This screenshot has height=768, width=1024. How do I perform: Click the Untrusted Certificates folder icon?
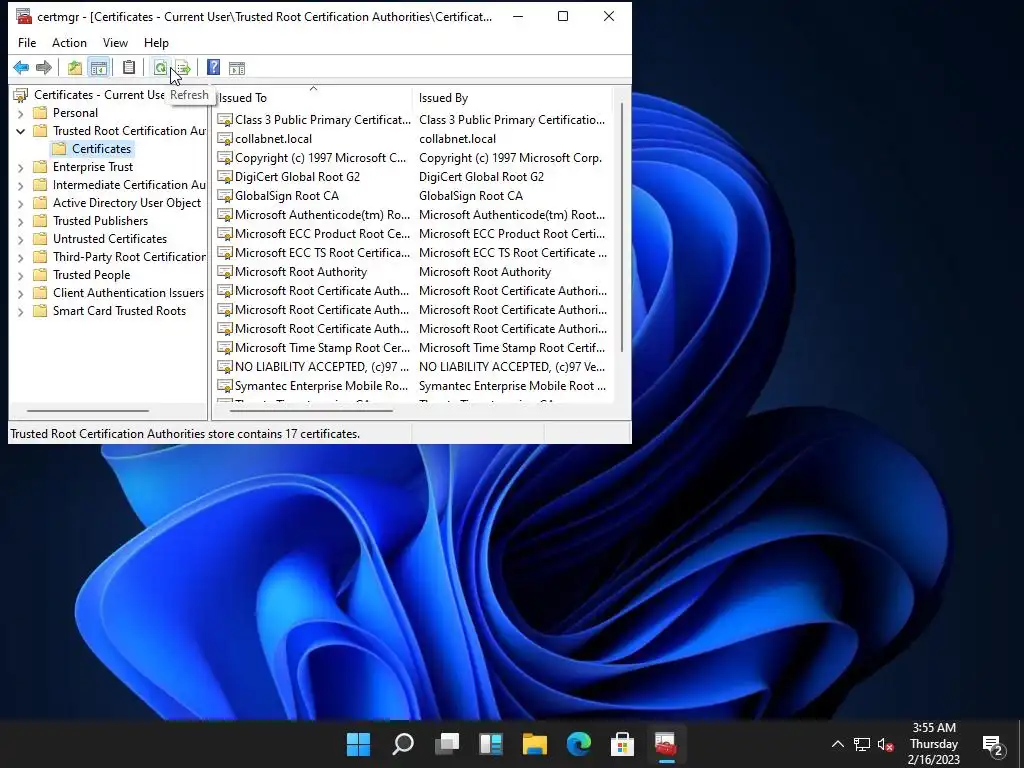tap(40, 239)
